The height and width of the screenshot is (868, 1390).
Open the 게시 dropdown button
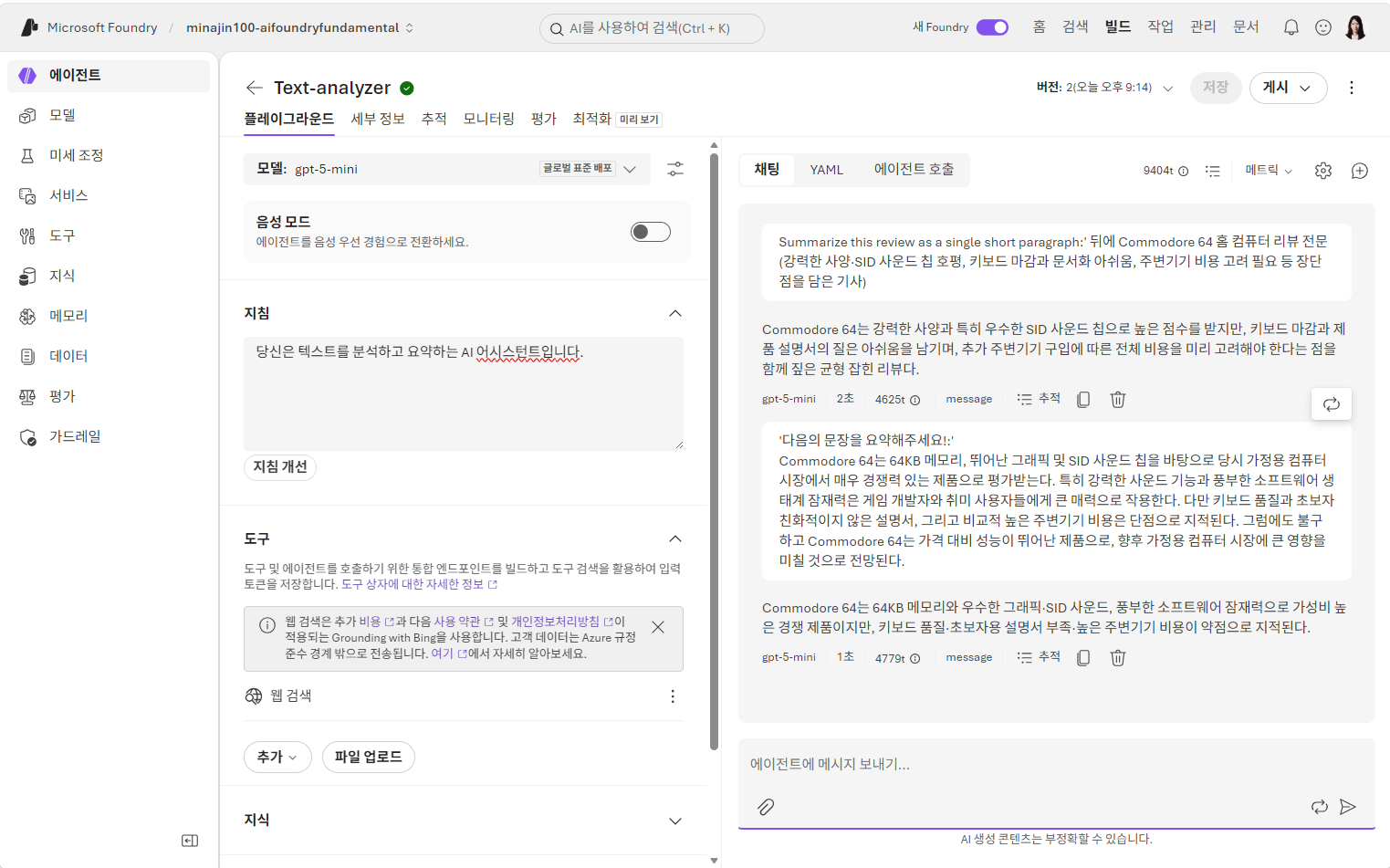click(1288, 88)
